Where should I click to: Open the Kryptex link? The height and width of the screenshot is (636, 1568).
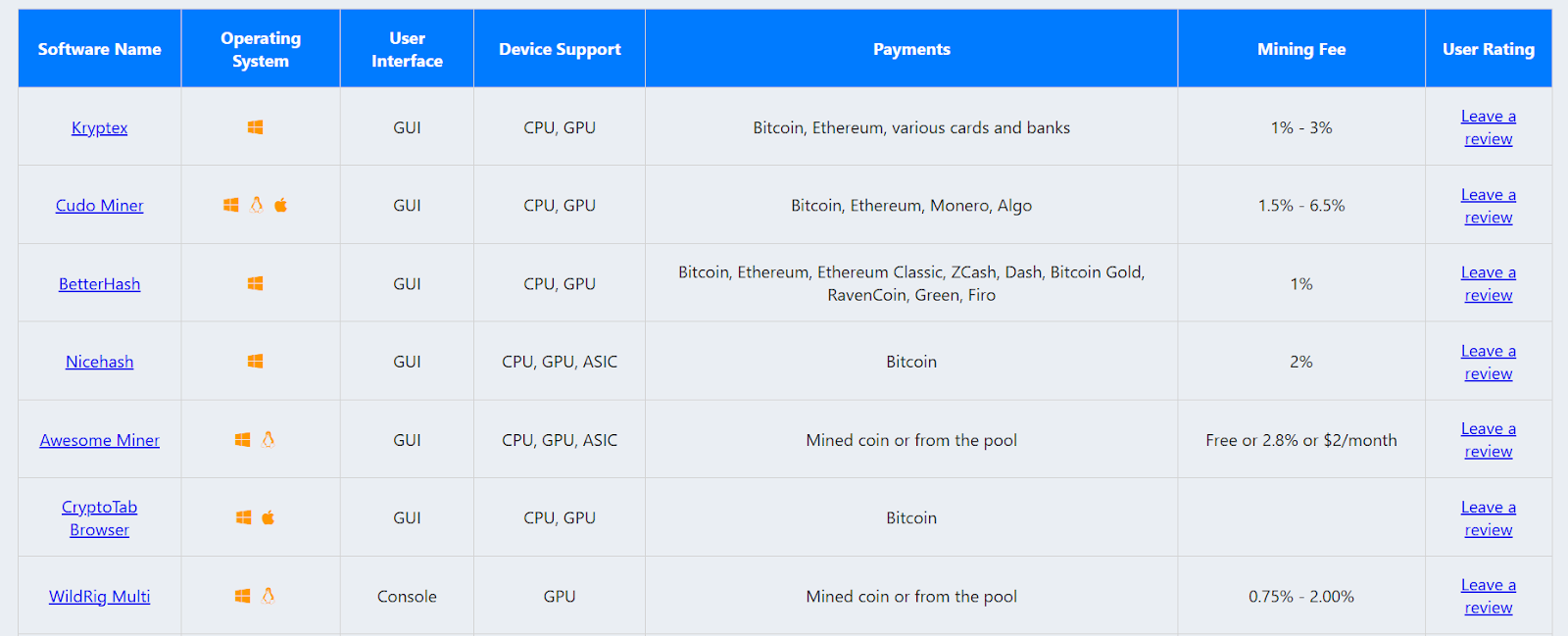(x=99, y=127)
